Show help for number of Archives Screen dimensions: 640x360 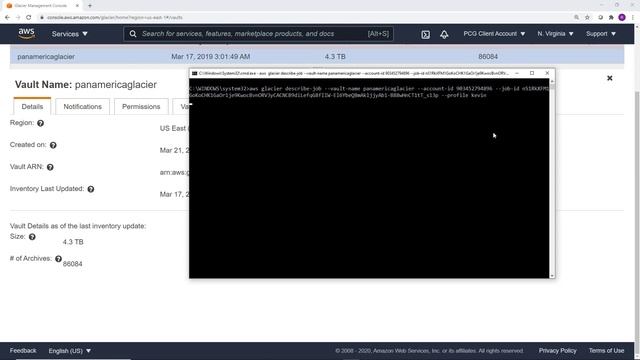[58, 259]
